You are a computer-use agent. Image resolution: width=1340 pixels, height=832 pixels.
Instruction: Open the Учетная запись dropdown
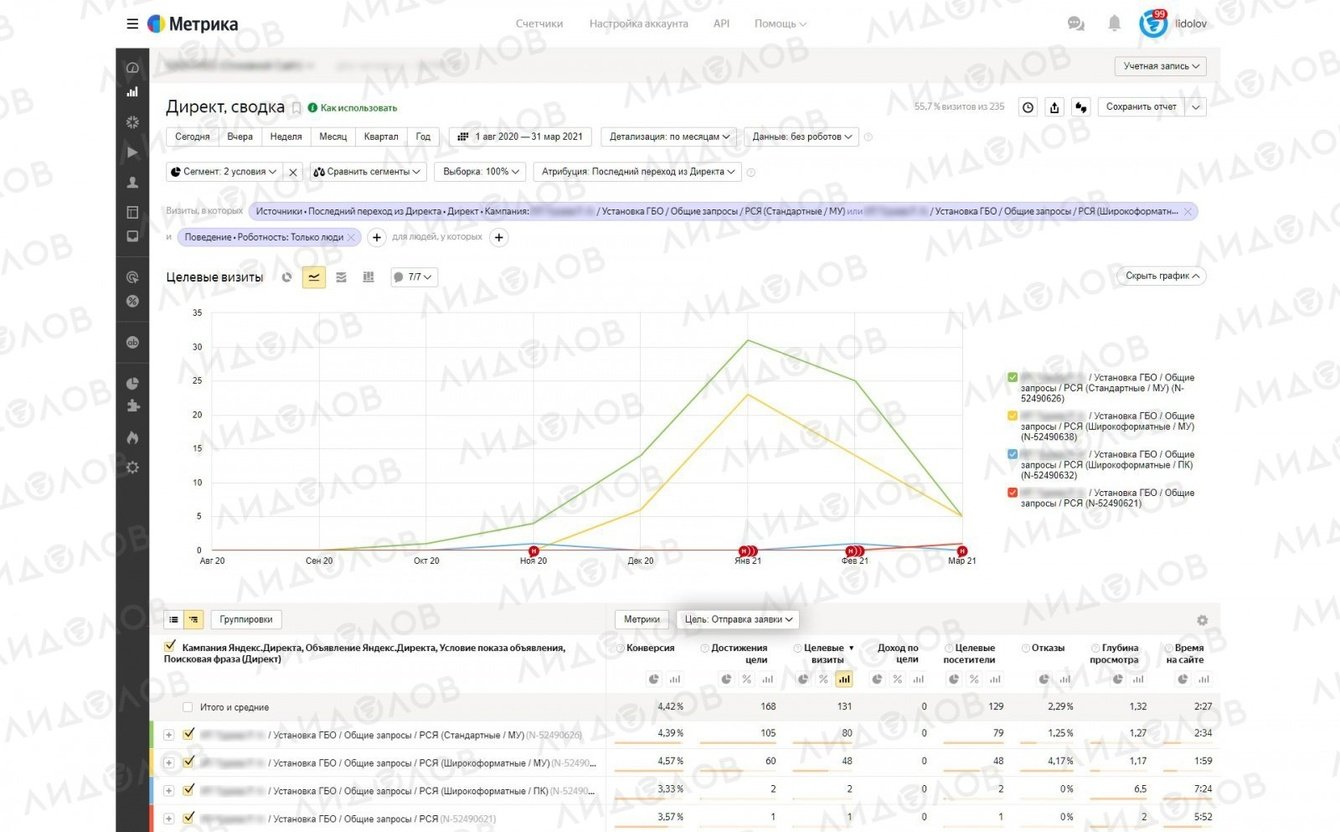pos(1160,66)
